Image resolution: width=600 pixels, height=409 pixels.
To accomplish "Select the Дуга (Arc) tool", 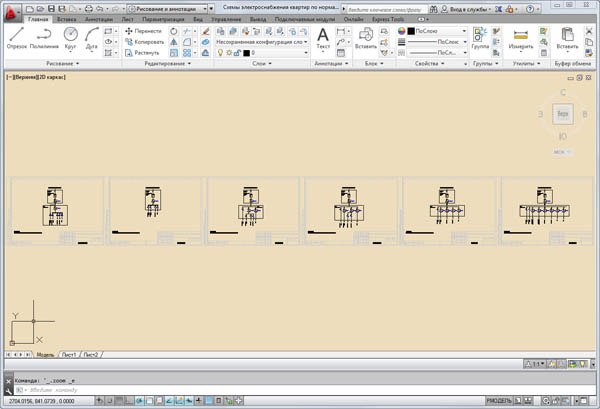I will coord(92,36).
